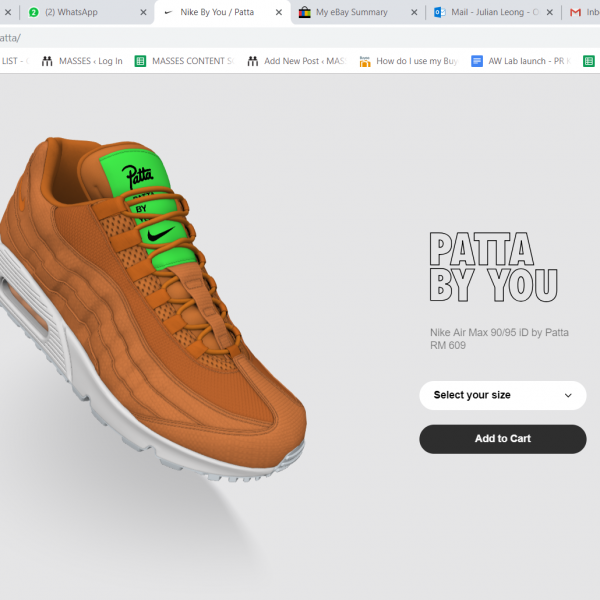This screenshot has height=600, width=600.
Task: Click the Gmail Inbox tab icon
Action: click(575, 12)
